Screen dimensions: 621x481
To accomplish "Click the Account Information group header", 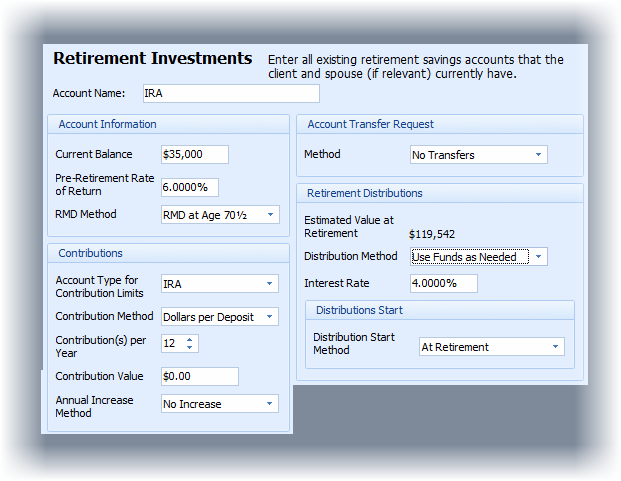I will coord(108,124).
